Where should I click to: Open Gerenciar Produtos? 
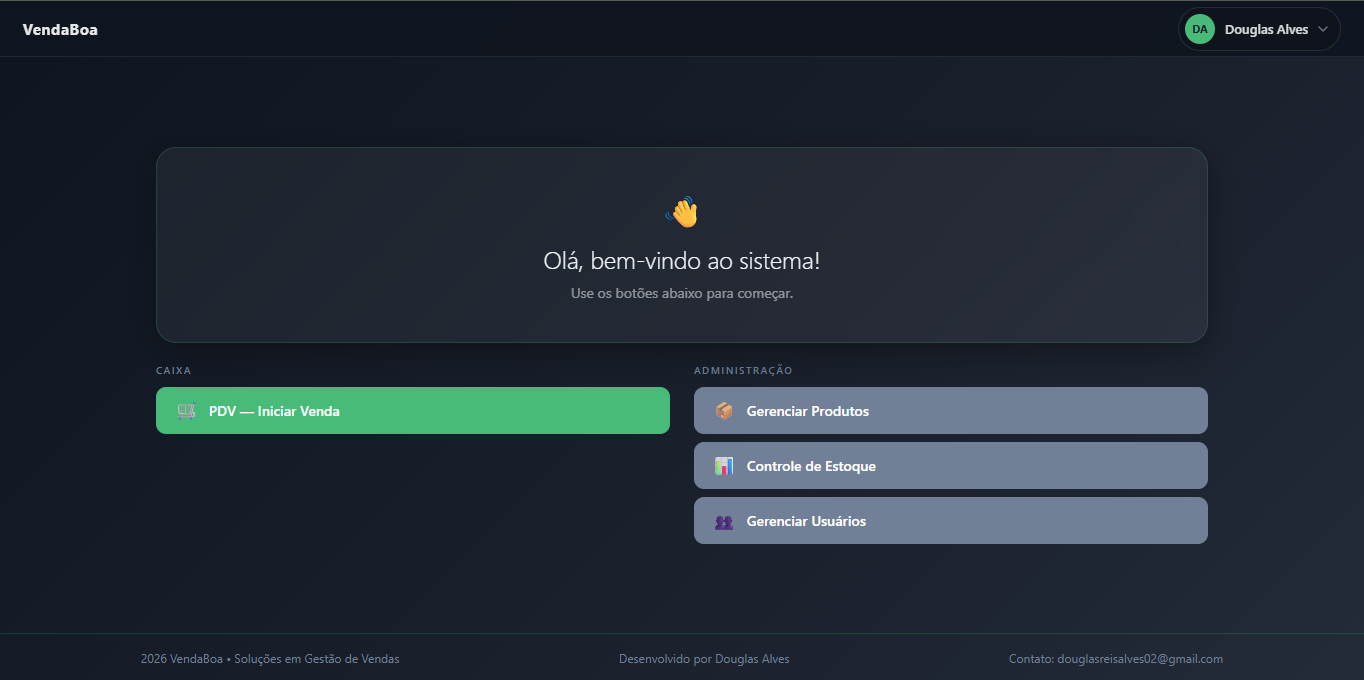coord(951,411)
